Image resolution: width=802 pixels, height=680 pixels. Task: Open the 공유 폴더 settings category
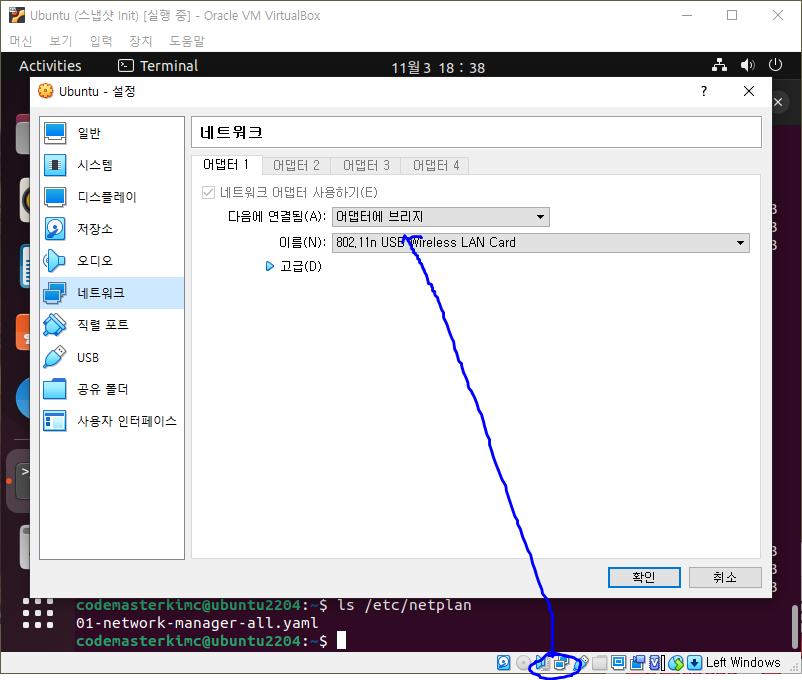(112, 389)
